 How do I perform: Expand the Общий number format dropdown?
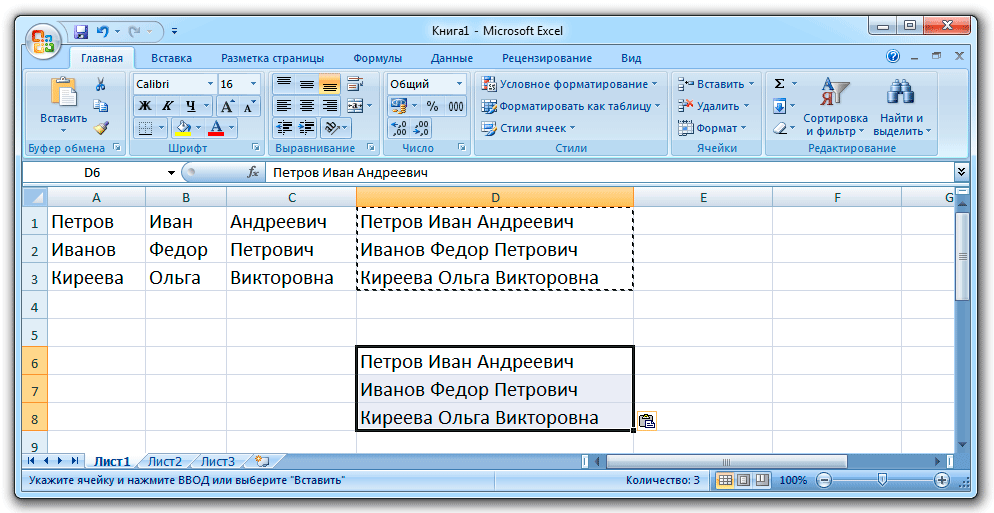point(459,84)
